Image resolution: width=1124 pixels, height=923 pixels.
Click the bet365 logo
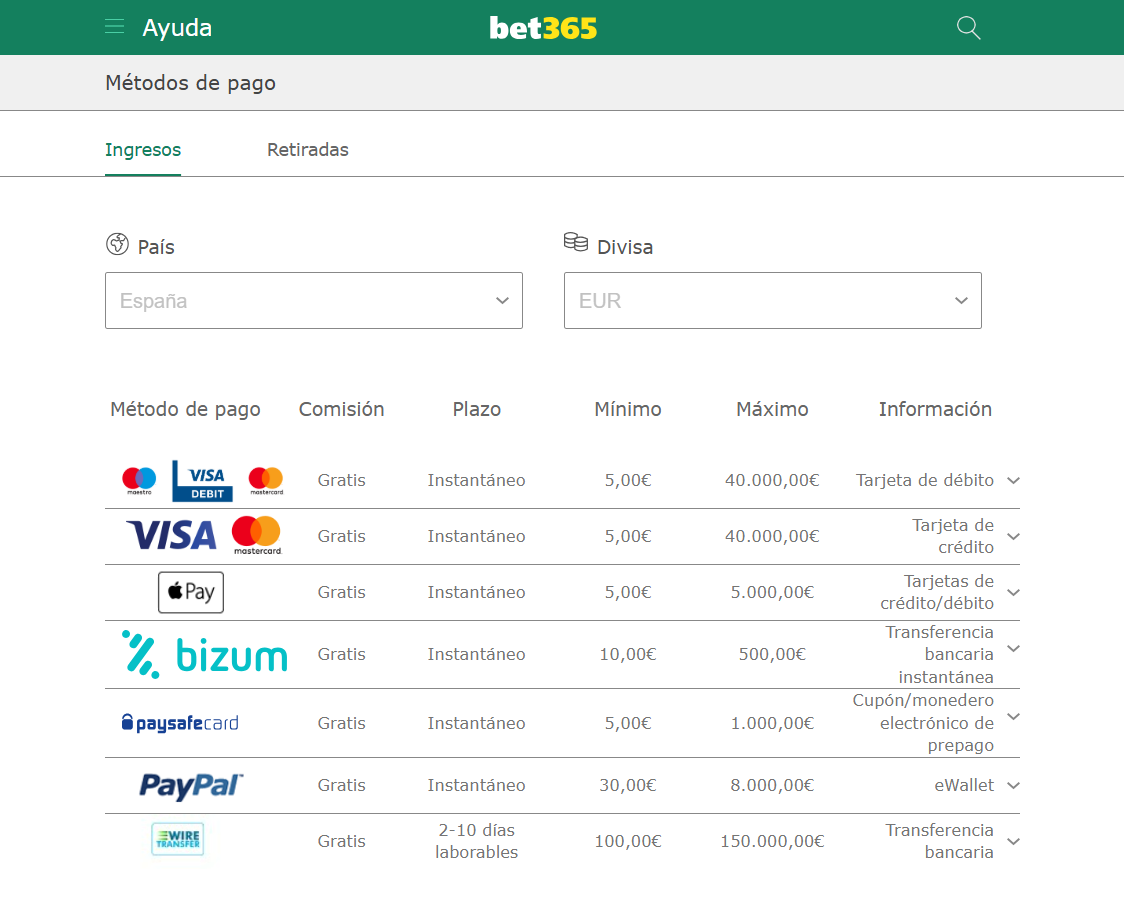click(543, 28)
